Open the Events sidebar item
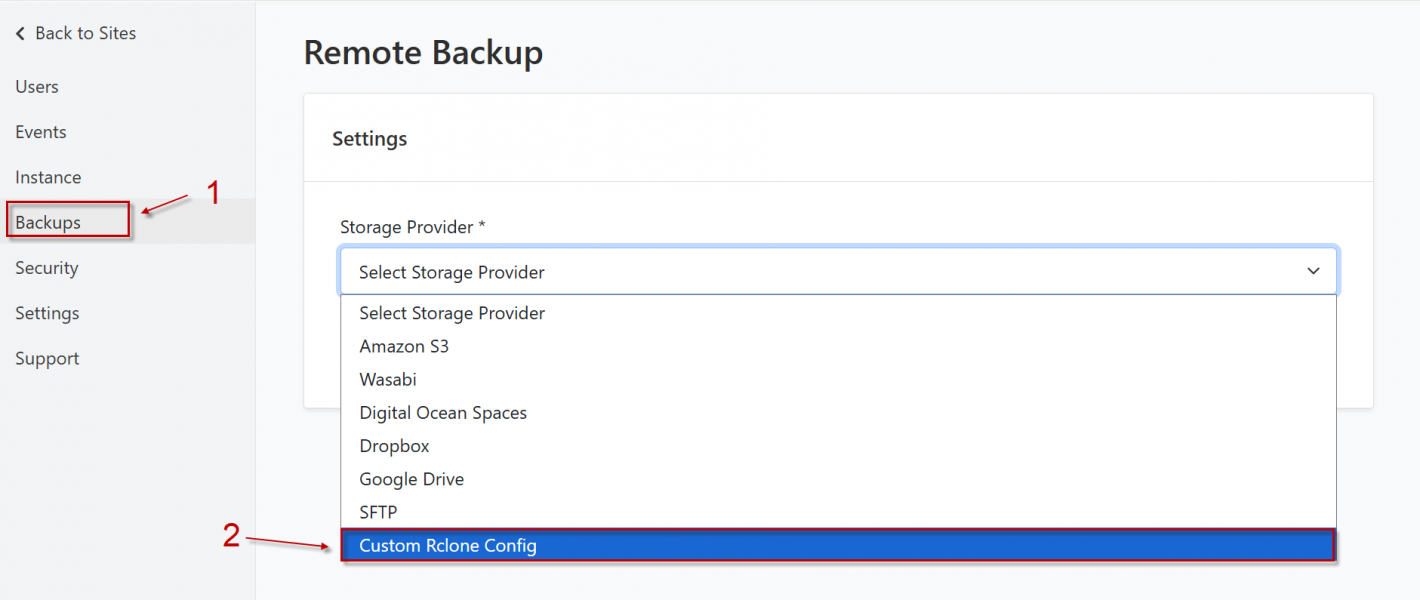The width and height of the screenshot is (1420, 600). tap(41, 132)
